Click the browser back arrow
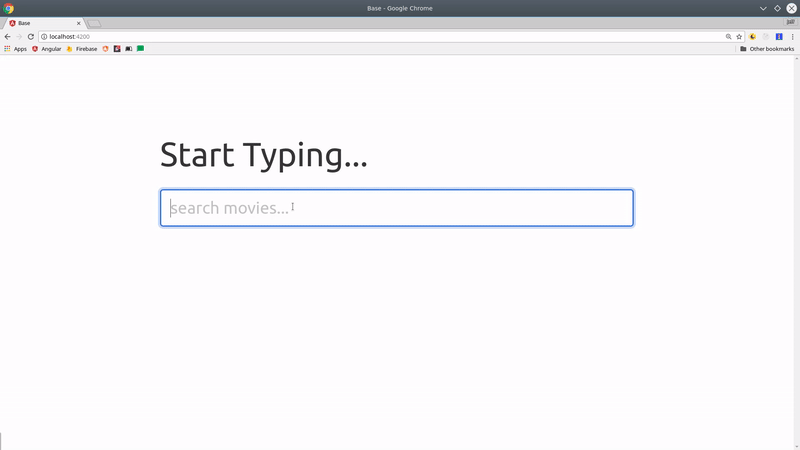Screen dimensions: 800x450 (8, 36)
